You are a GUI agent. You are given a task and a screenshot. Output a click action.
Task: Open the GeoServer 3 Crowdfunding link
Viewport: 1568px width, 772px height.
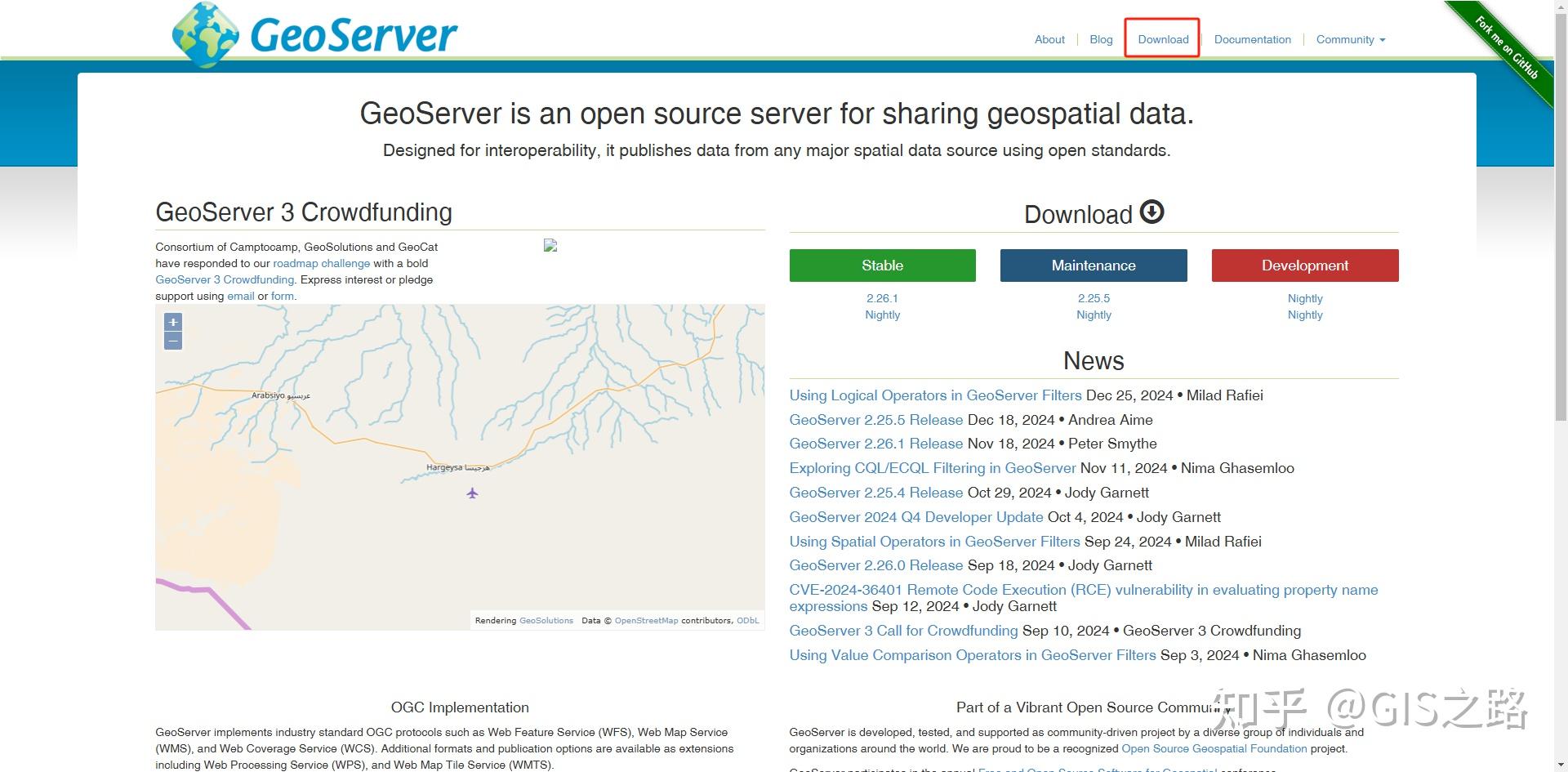[x=224, y=279]
